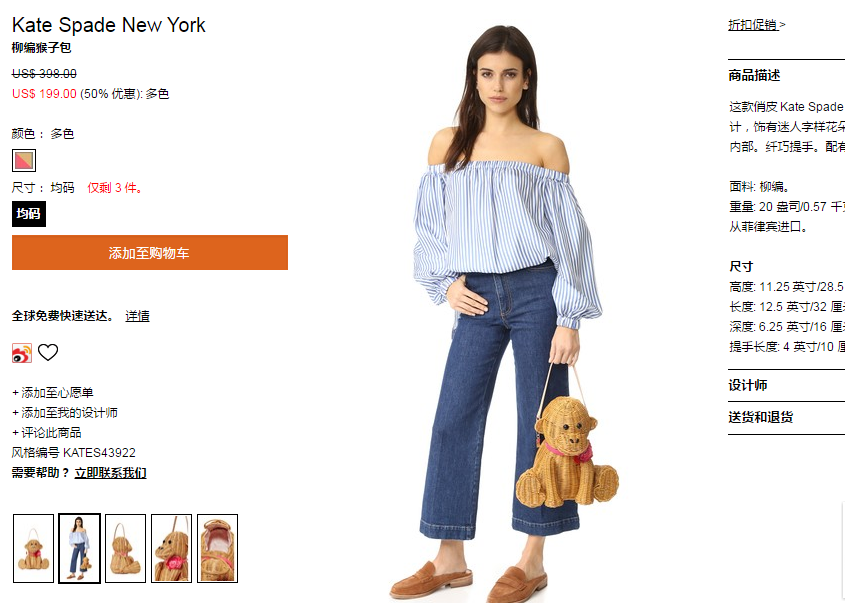This screenshot has height=603, width=845.
Task: View fifth thumbnail showing bag interior
Action: (x=218, y=548)
